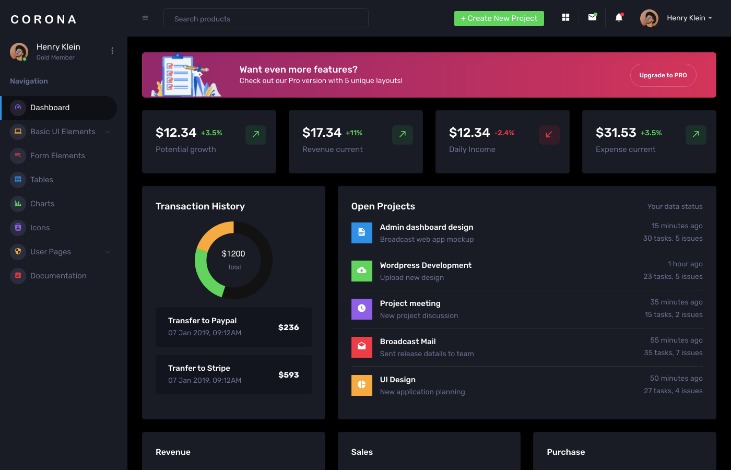The image size is (731, 470).
Task: Click the yellow pie chart icon for UI Design
Action: pyautogui.click(x=361, y=385)
